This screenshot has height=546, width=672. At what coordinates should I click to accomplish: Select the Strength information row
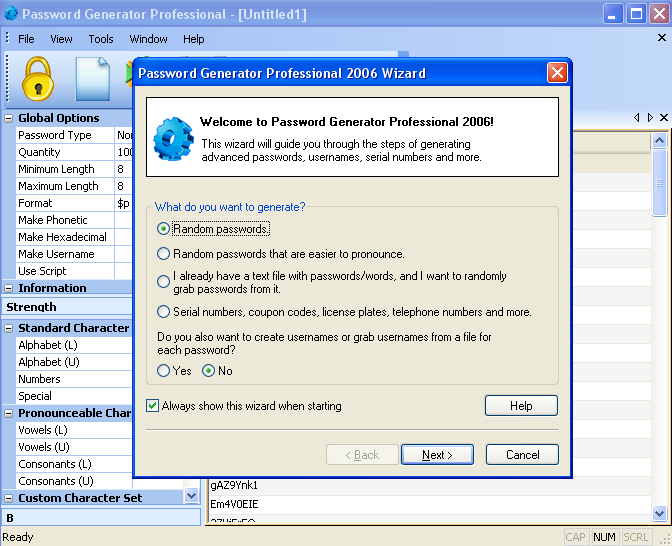click(x=67, y=307)
